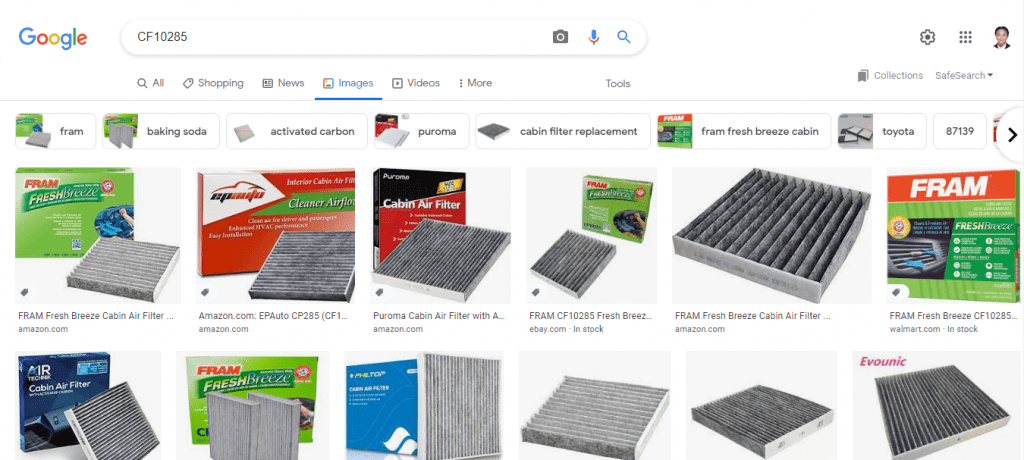Open 'FRAM Fresh Breeze CF10285' walmart link
Screen dimensions: 1024x460
point(953,316)
